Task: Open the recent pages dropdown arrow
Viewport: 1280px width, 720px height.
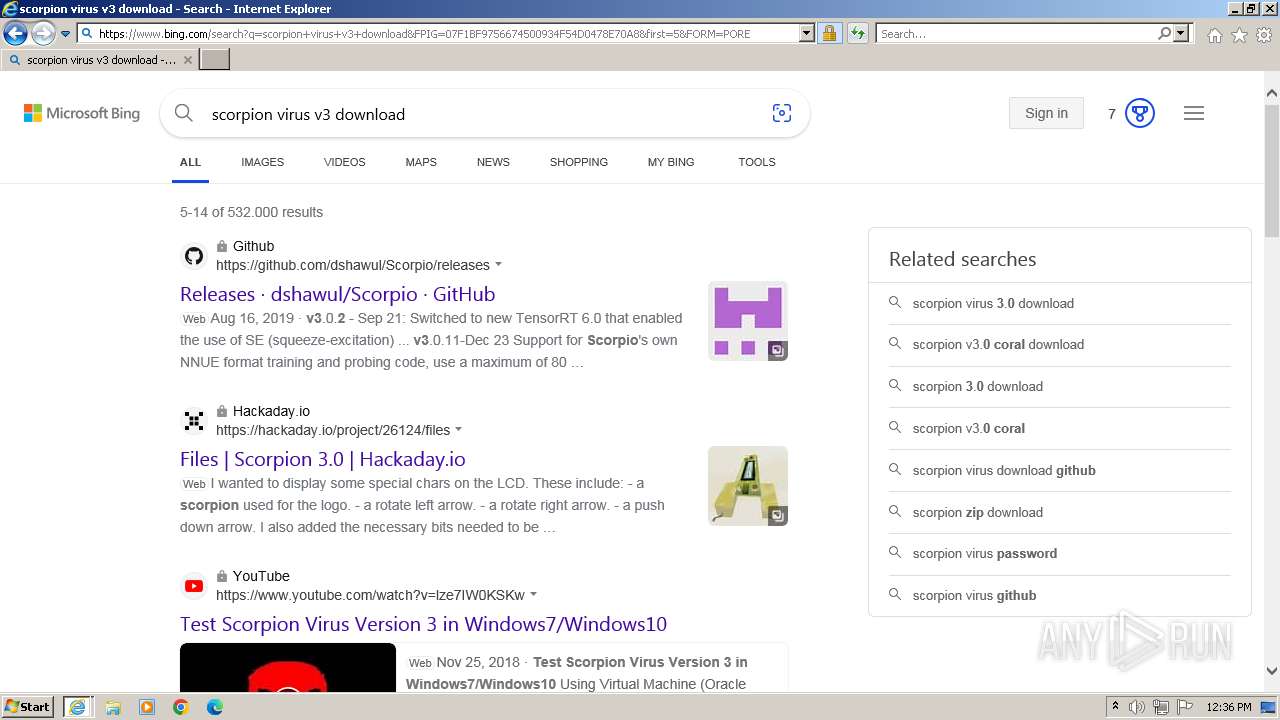Action: pos(66,34)
